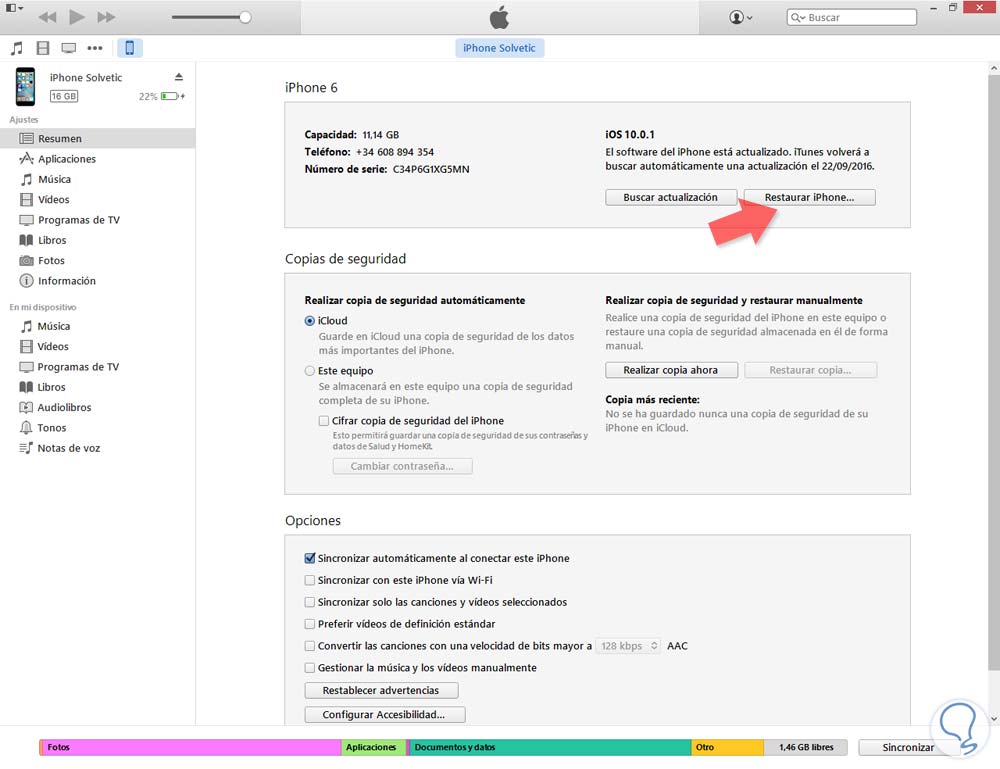Open the iTunes menu in top-left corner
The height and width of the screenshot is (769, 1000).
(x=14, y=8)
